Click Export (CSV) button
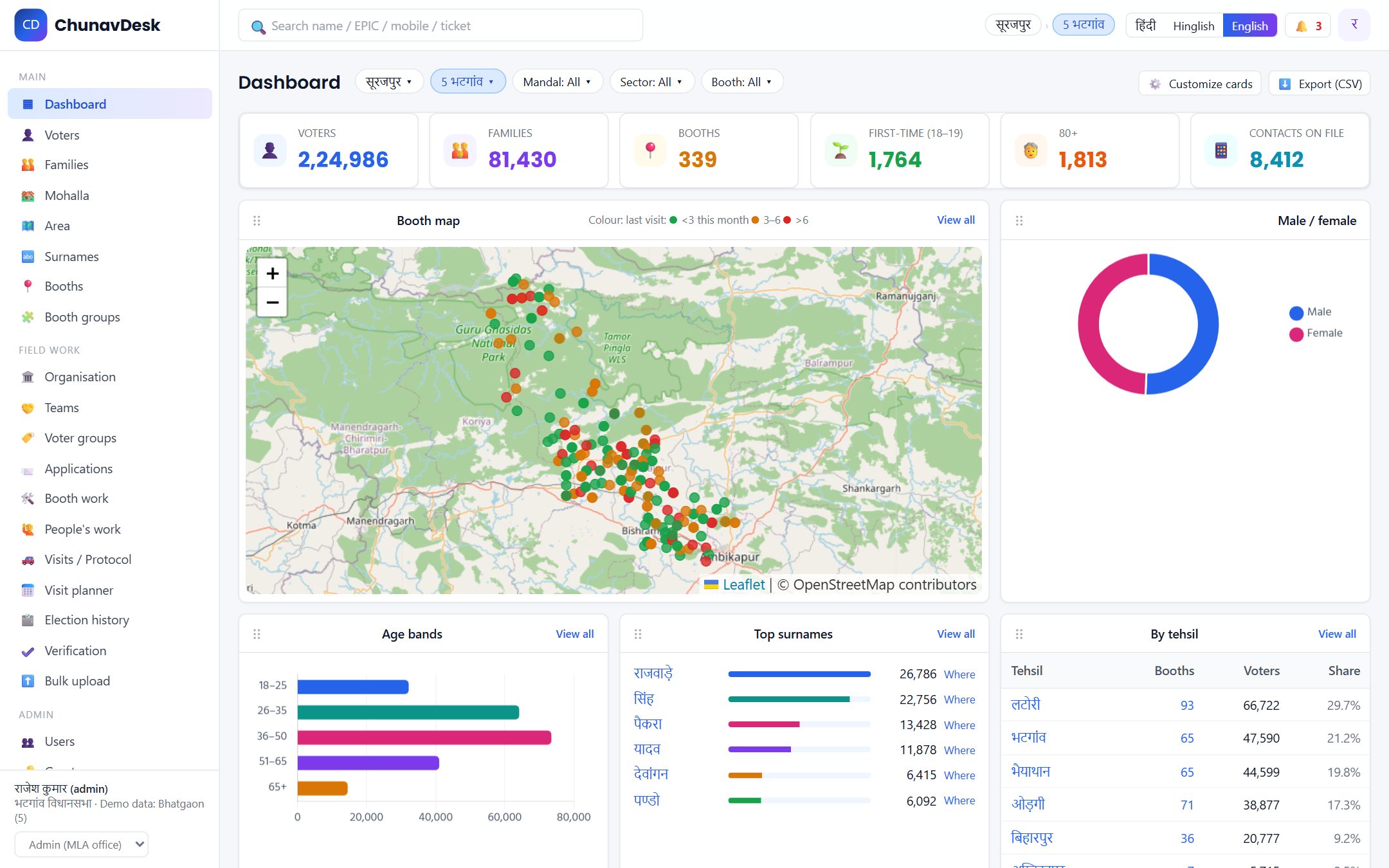 pyautogui.click(x=1320, y=84)
